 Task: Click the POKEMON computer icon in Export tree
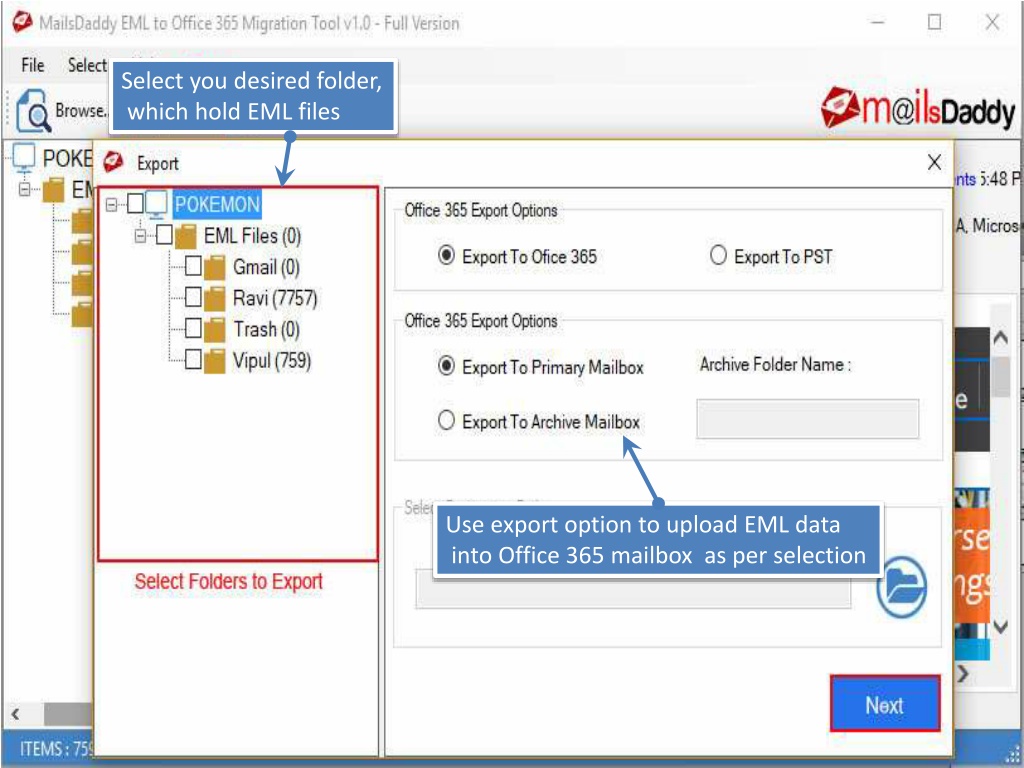pyautogui.click(x=157, y=205)
